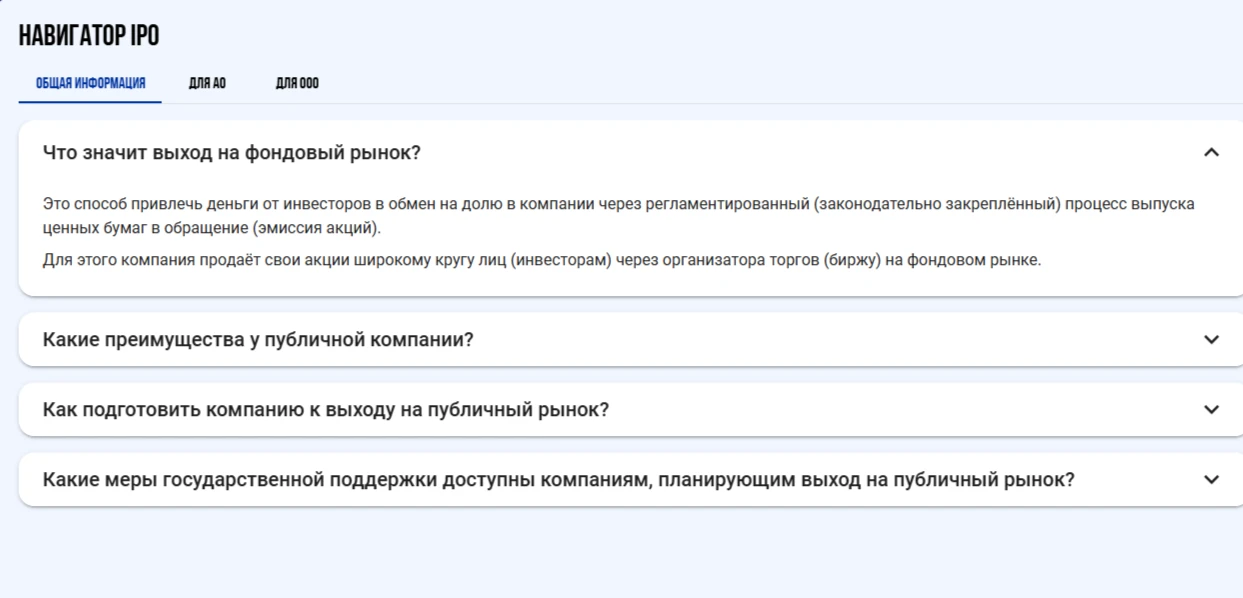
Task: Click the paragraph starting 'Для этого компания продаёт'
Action: click(x=542, y=261)
